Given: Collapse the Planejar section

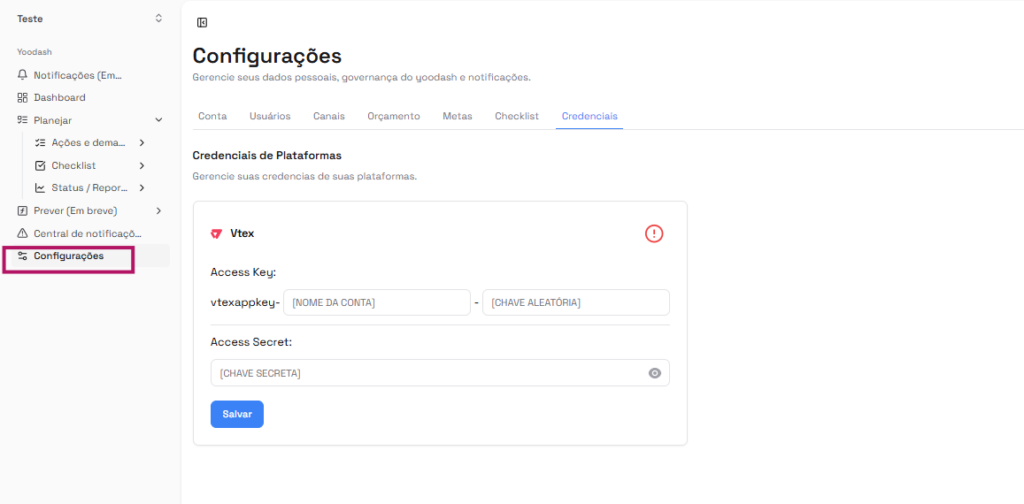Looking at the screenshot, I should [x=158, y=120].
